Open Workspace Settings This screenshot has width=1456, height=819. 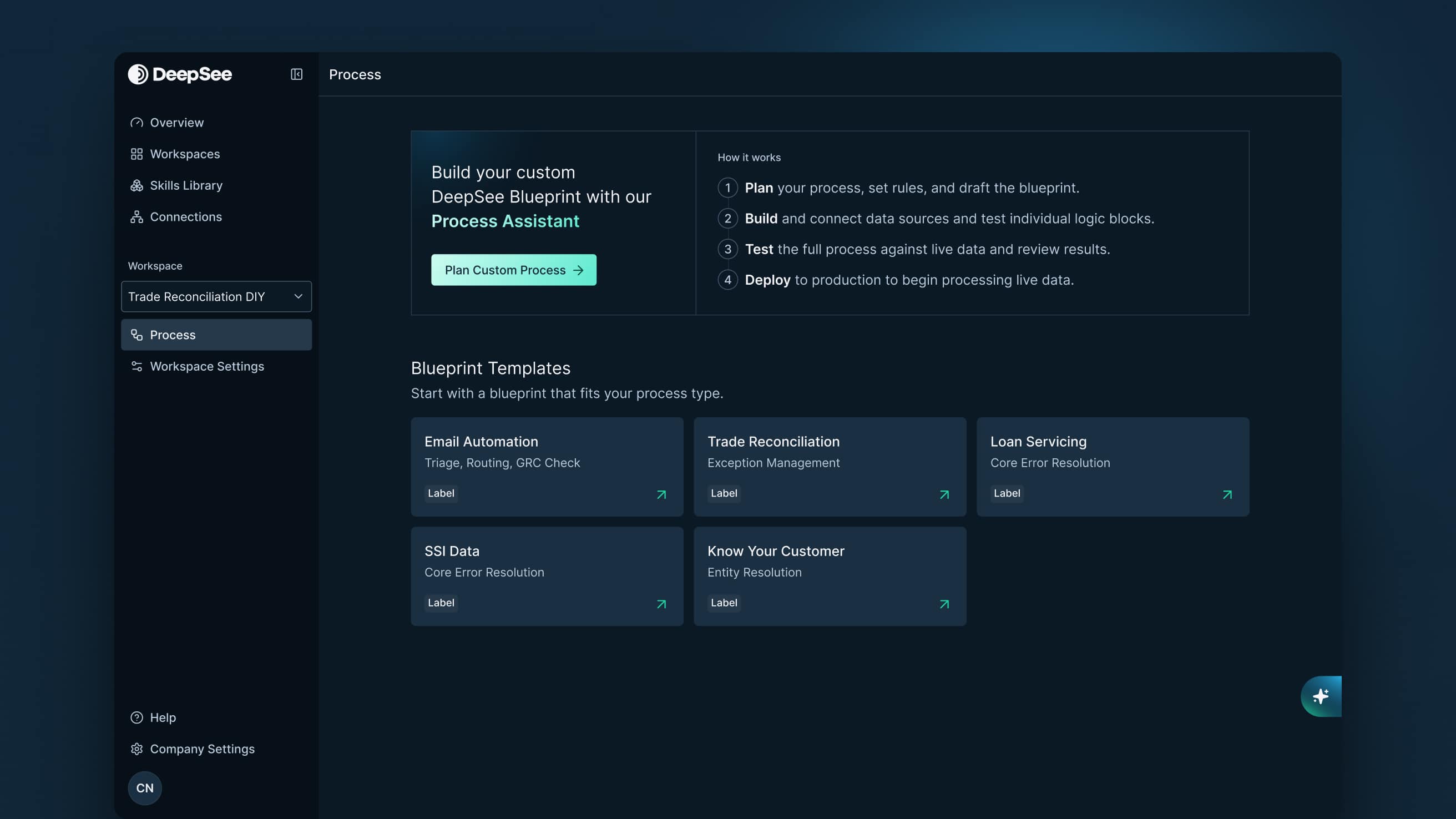click(x=216, y=366)
